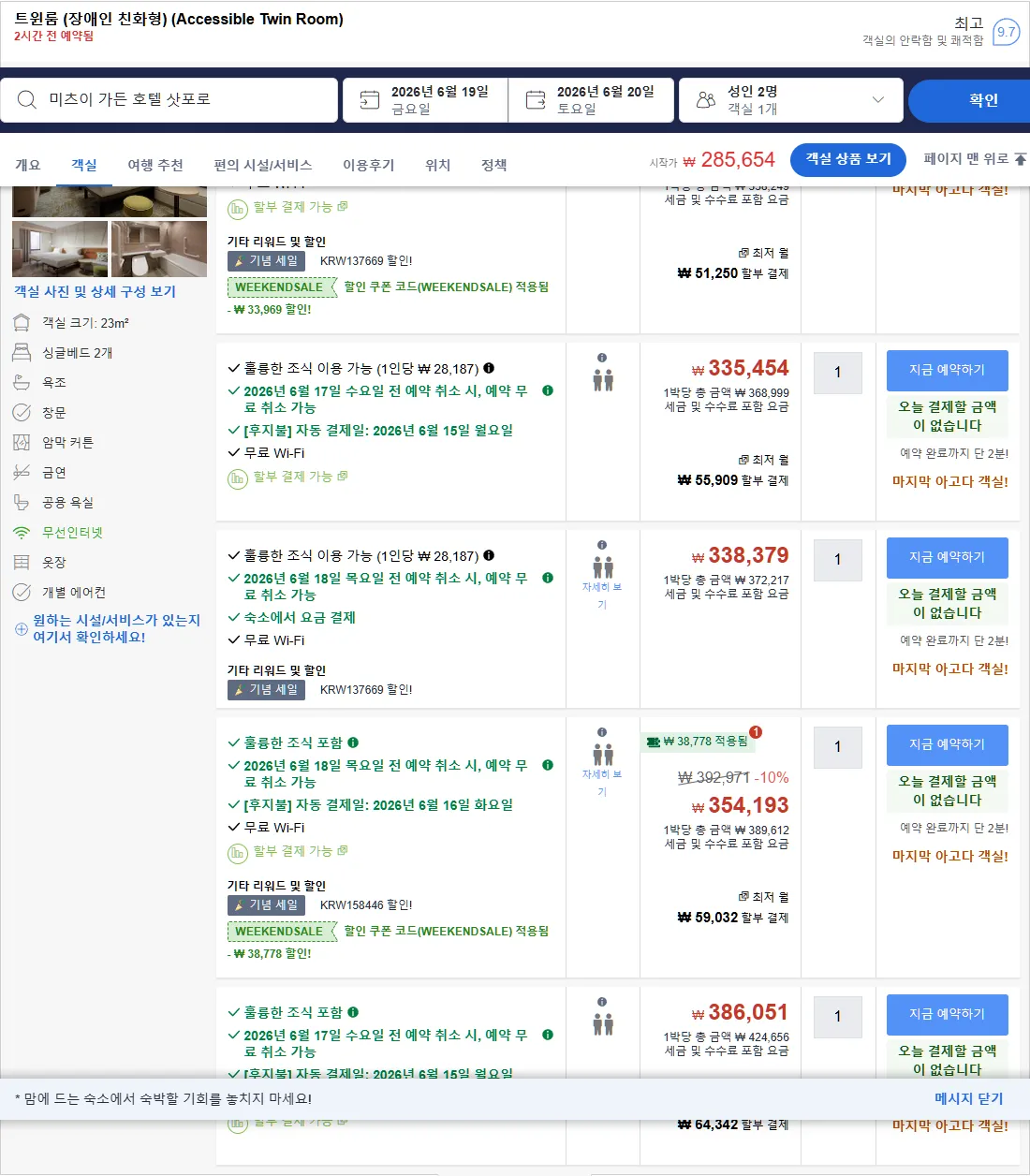This screenshot has height=1176, width=1030.
Task: Click the ₩38,778 적용됨 coupon badge
Action: pyautogui.click(x=698, y=742)
